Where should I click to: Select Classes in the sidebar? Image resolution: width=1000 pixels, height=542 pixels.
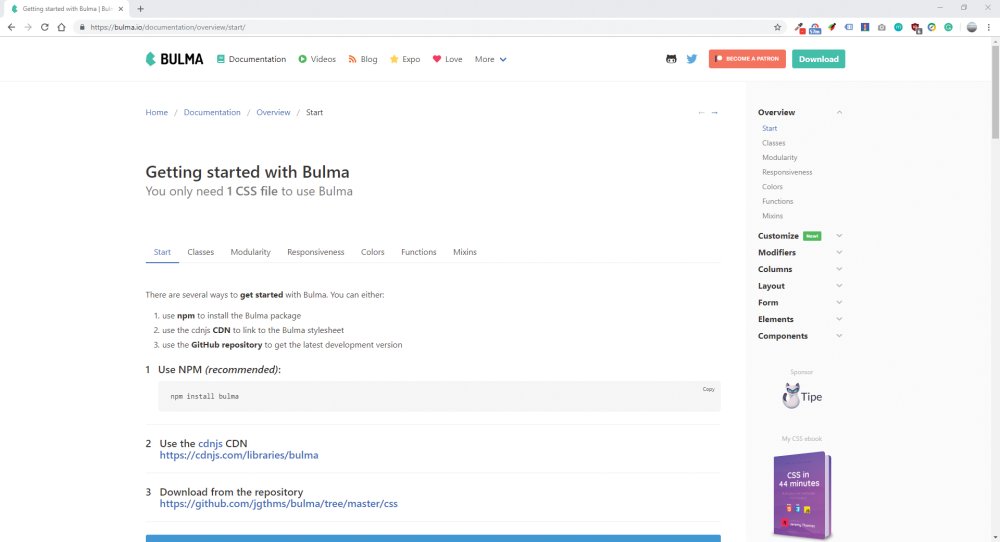click(774, 143)
